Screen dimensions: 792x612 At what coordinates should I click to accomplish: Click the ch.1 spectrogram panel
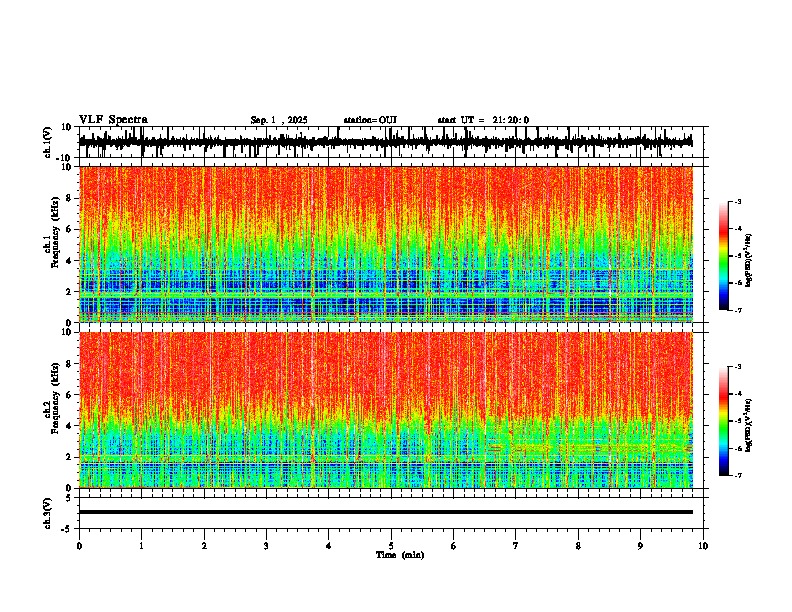(386, 244)
